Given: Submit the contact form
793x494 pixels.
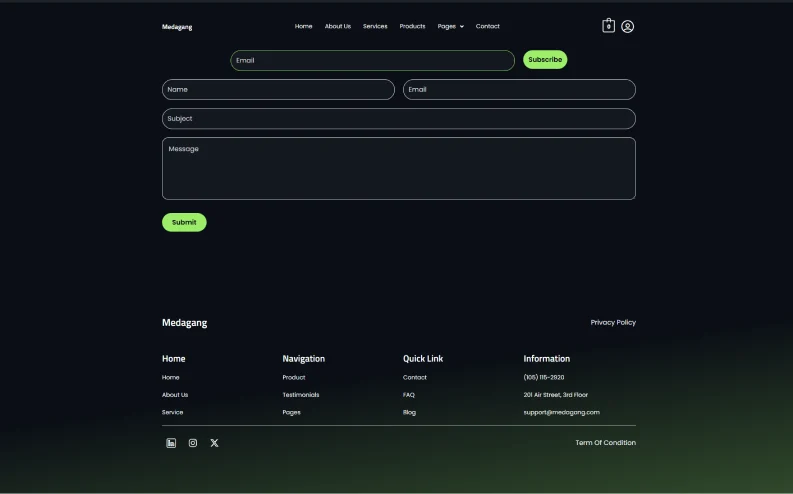Looking at the screenshot, I should (x=184, y=222).
